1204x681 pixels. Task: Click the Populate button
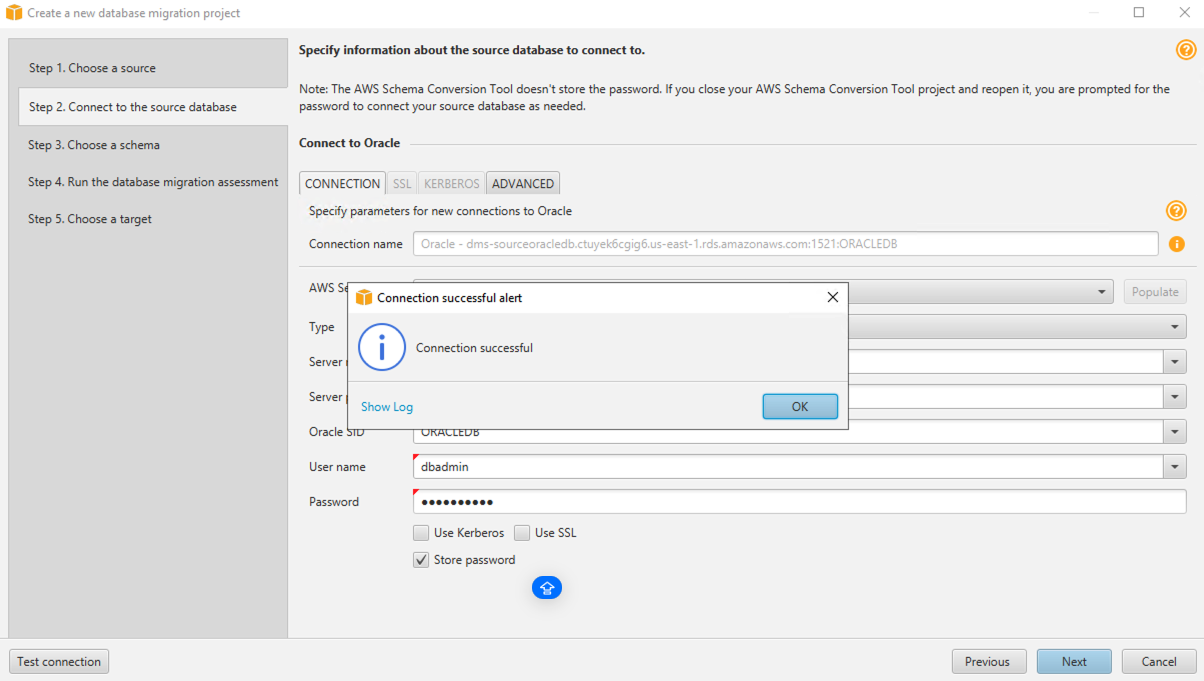1155,292
